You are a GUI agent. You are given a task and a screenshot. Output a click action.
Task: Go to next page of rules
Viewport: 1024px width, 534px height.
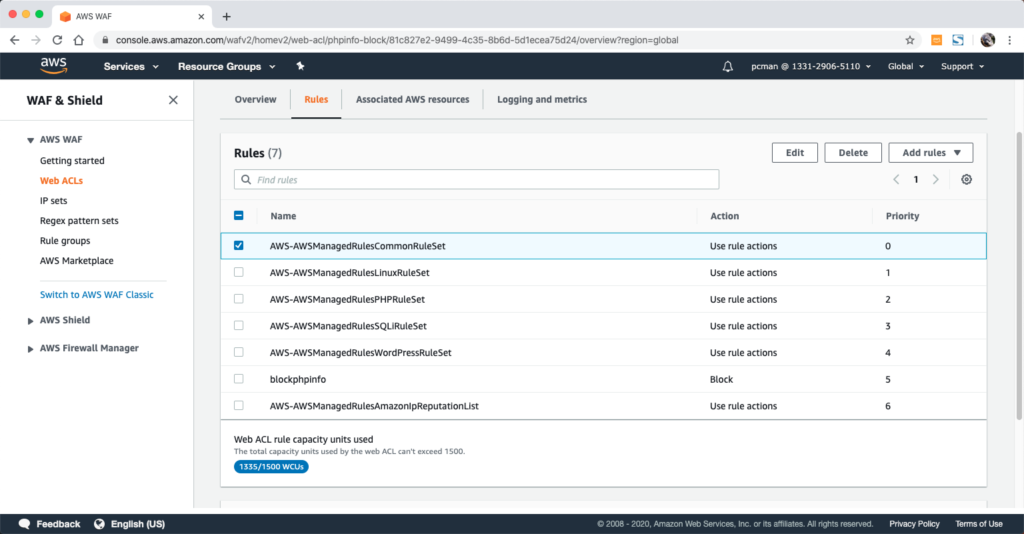tap(935, 180)
